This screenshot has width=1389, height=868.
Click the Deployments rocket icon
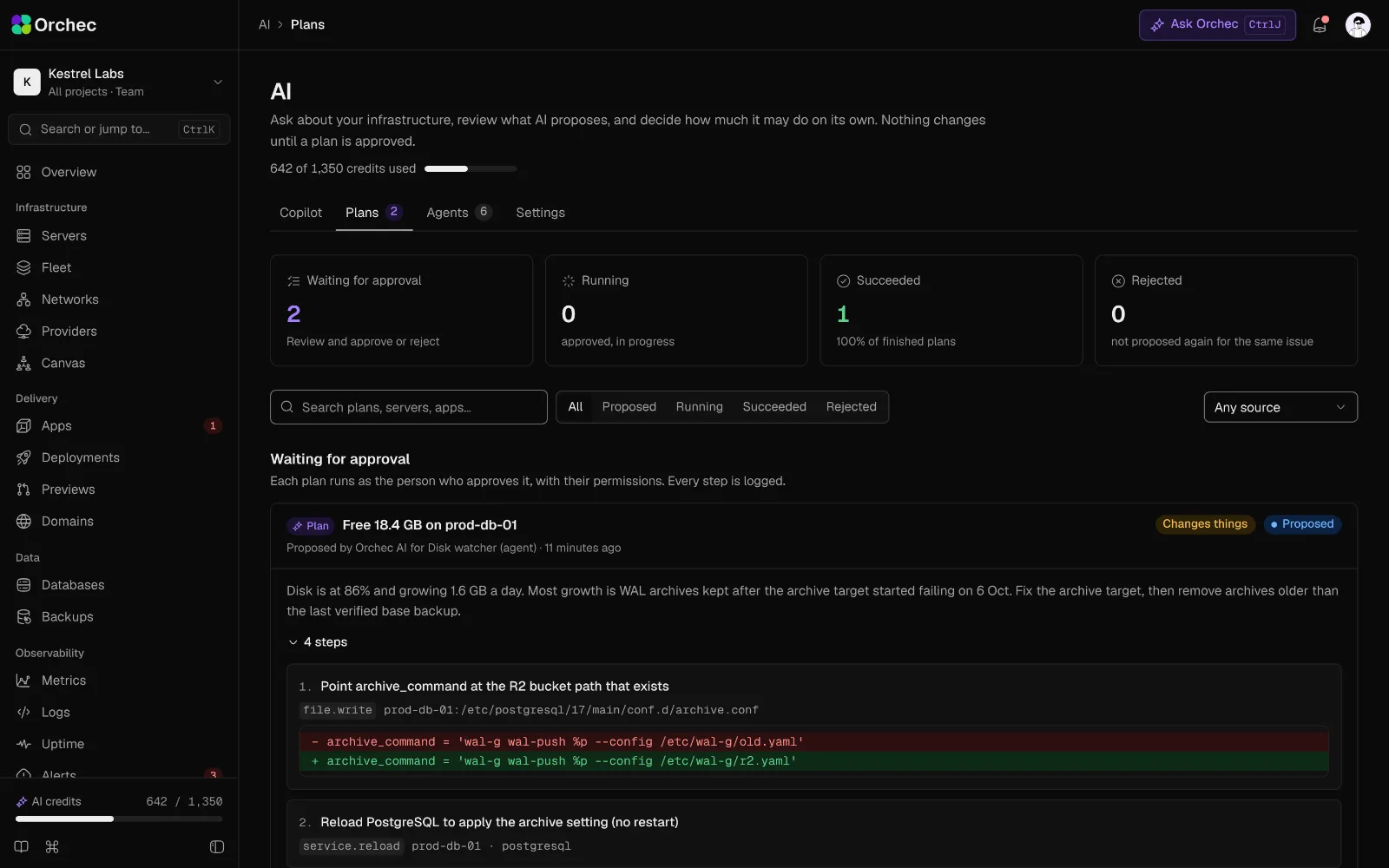23,457
